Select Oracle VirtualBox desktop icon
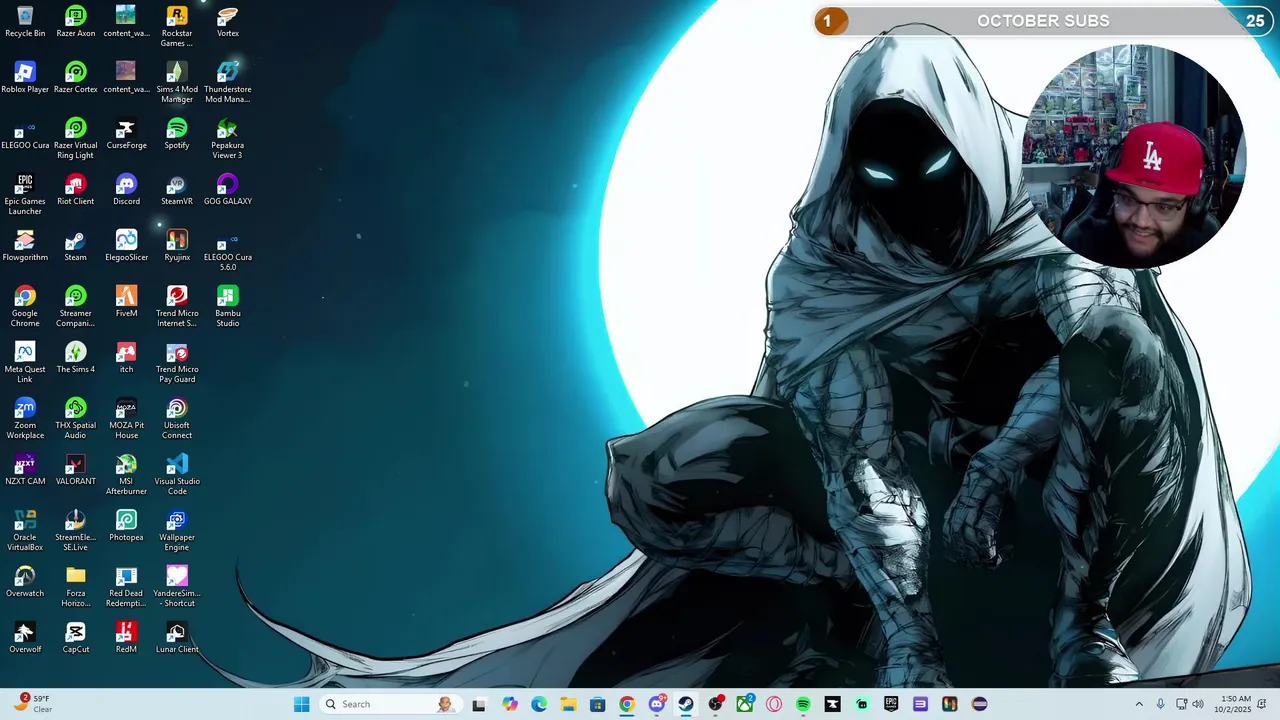Viewport: 1280px width, 720px height. click(25, 530)
